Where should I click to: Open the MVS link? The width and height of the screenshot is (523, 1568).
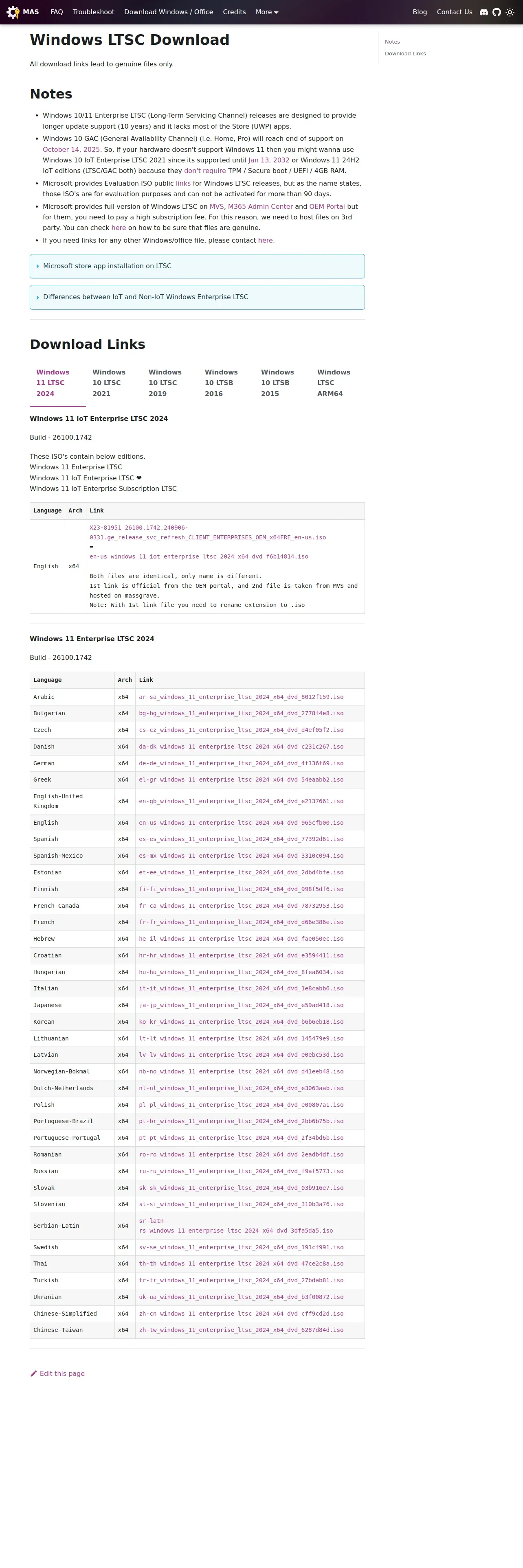coord(216,206)
